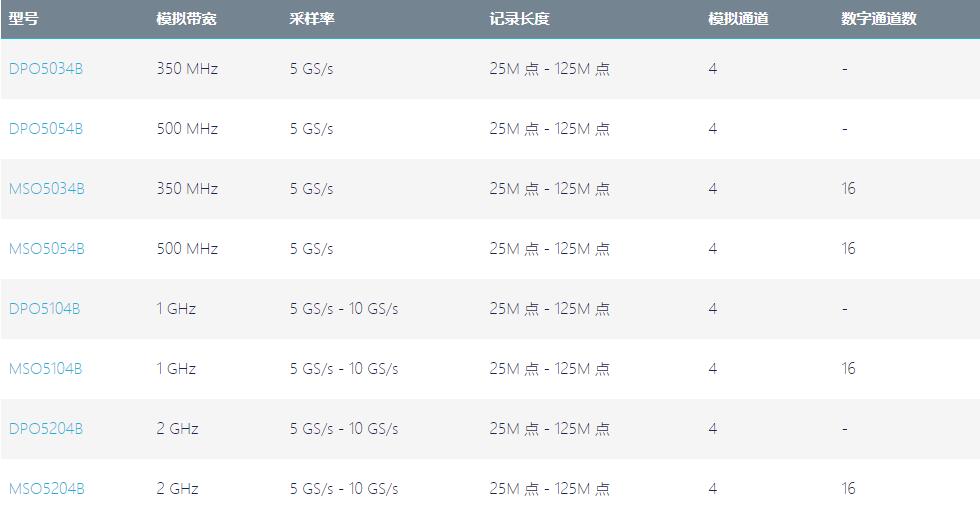Click the 型号 column header
Screen dimensions: 980x521
point(24,19)
